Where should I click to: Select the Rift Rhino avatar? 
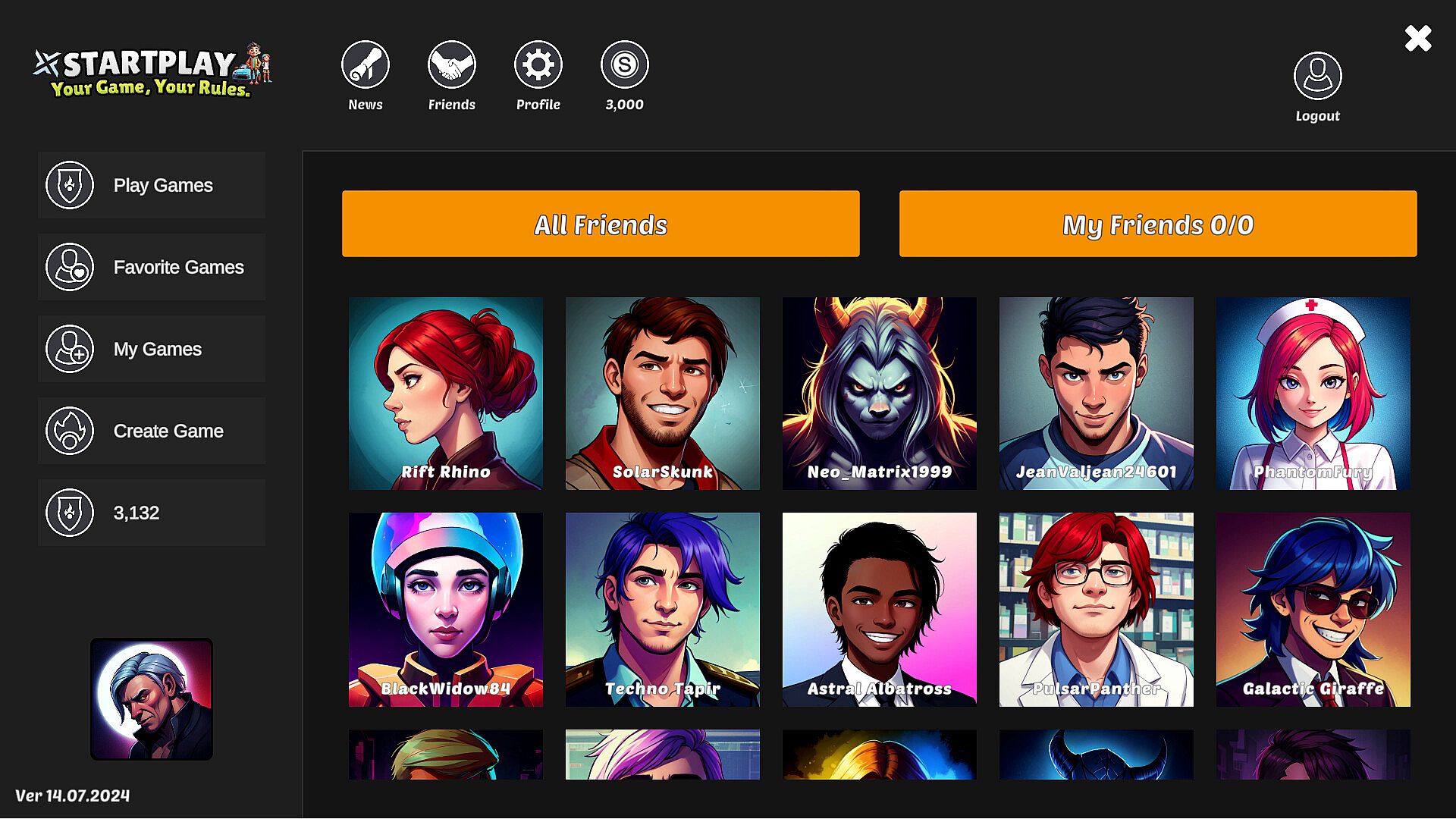(x=446, y=394)
